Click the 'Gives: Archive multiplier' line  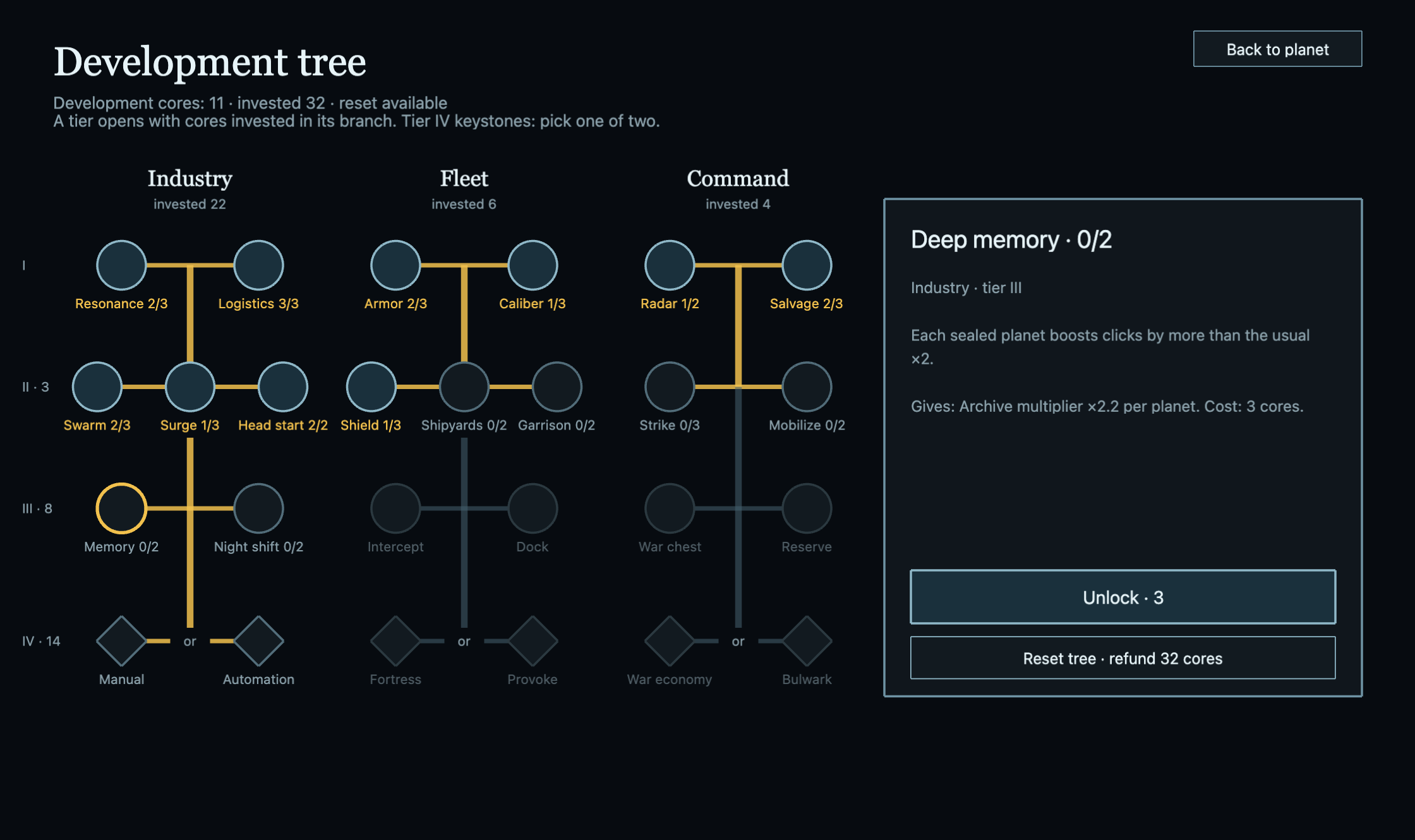1107,406
